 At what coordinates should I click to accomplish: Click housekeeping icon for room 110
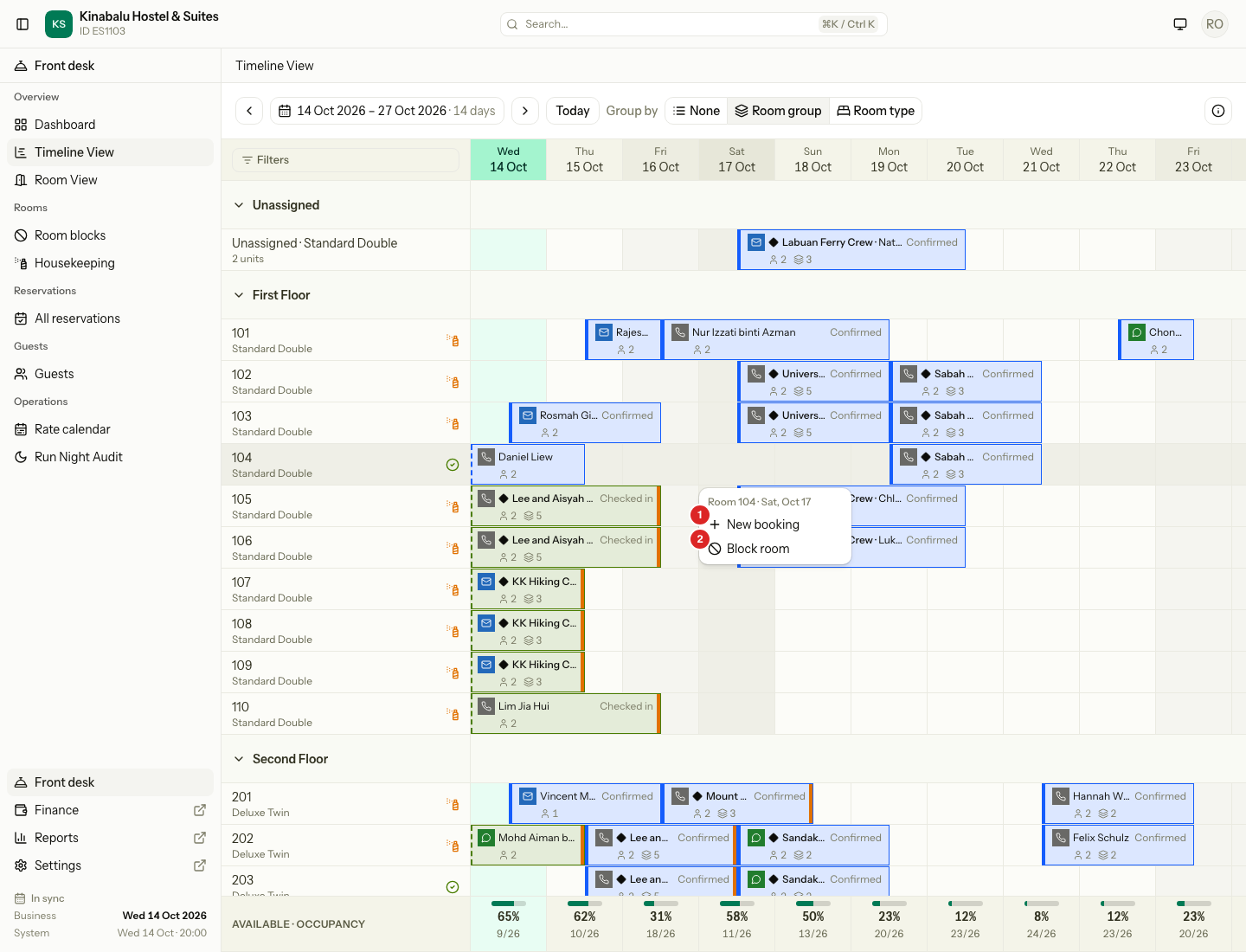[x=453, y=714]
